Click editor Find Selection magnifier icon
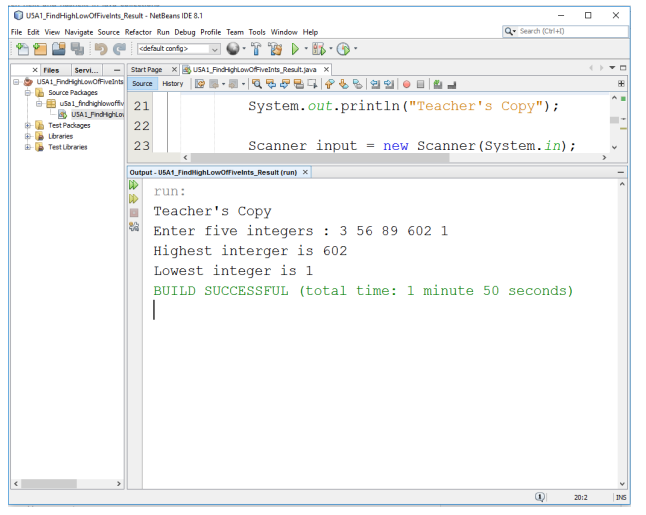The width and height of the screenshot is (646, 515). tap(257, 84)
